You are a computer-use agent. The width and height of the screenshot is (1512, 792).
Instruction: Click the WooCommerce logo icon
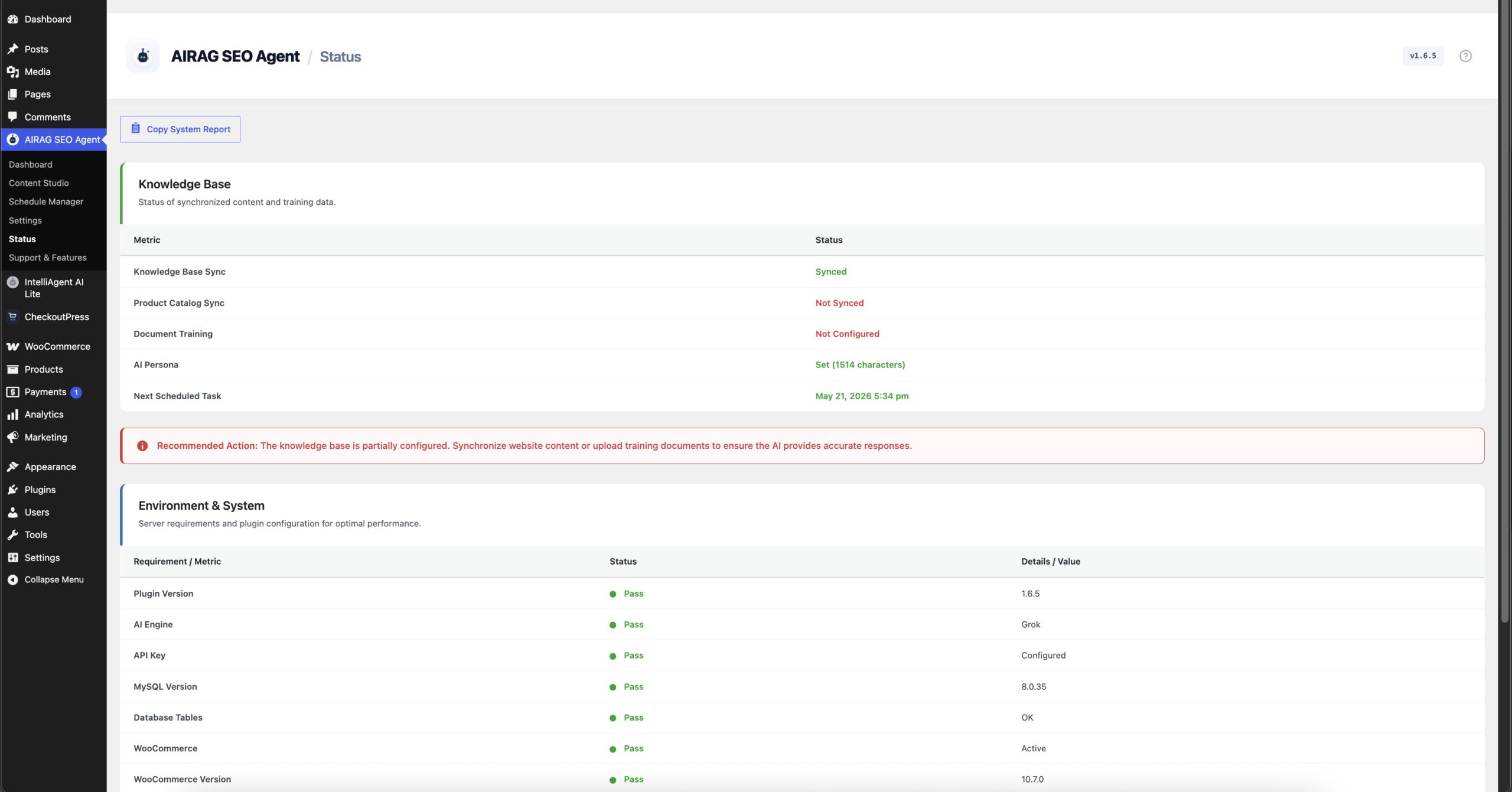point(12,347)
